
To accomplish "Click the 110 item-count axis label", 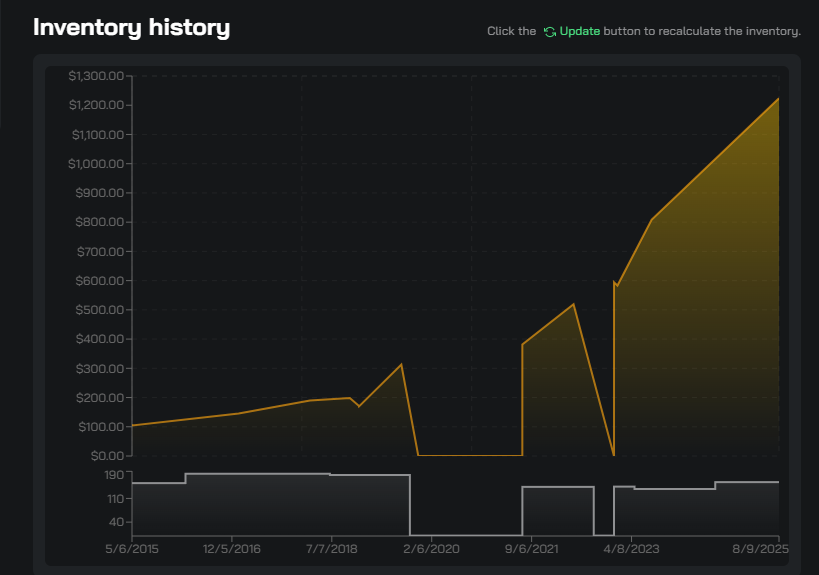I will pyautogui.click(x=115, y=499).
